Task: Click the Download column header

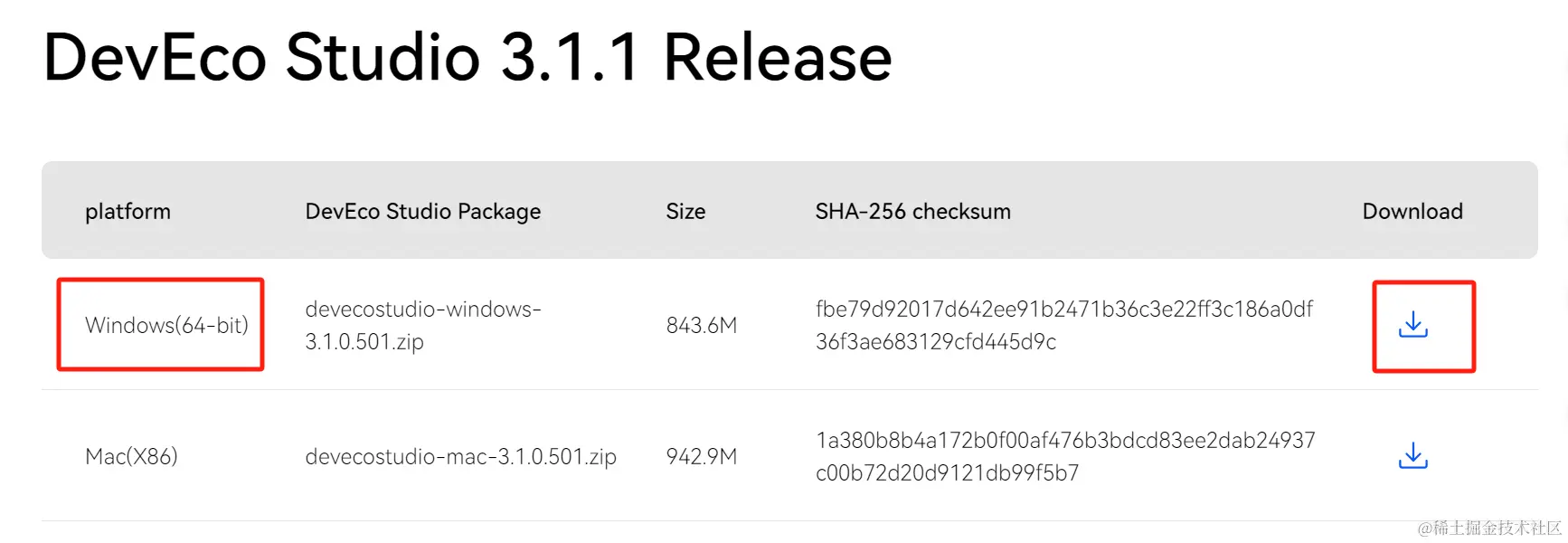Action: (1412, 211)
